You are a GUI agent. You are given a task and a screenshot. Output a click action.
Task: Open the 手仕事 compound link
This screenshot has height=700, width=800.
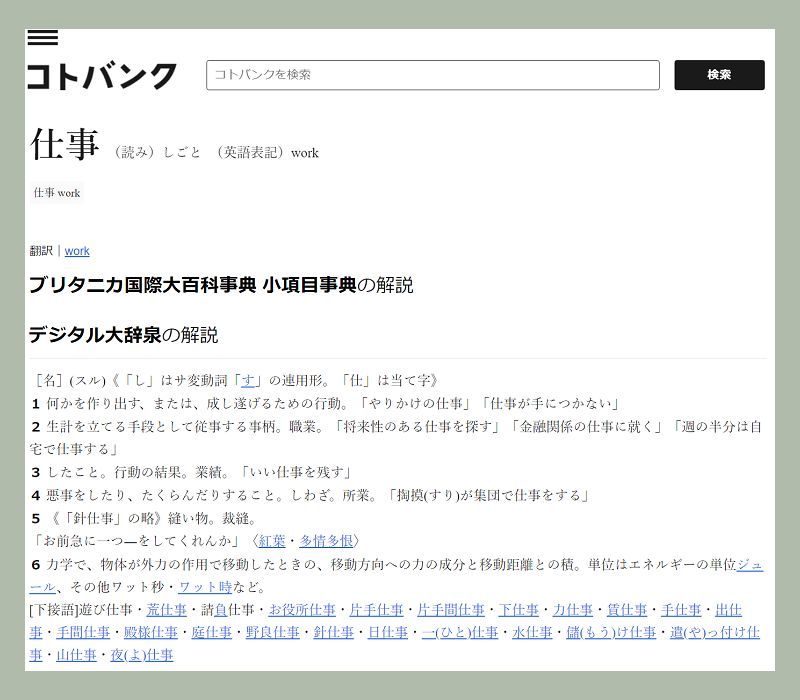681,610
